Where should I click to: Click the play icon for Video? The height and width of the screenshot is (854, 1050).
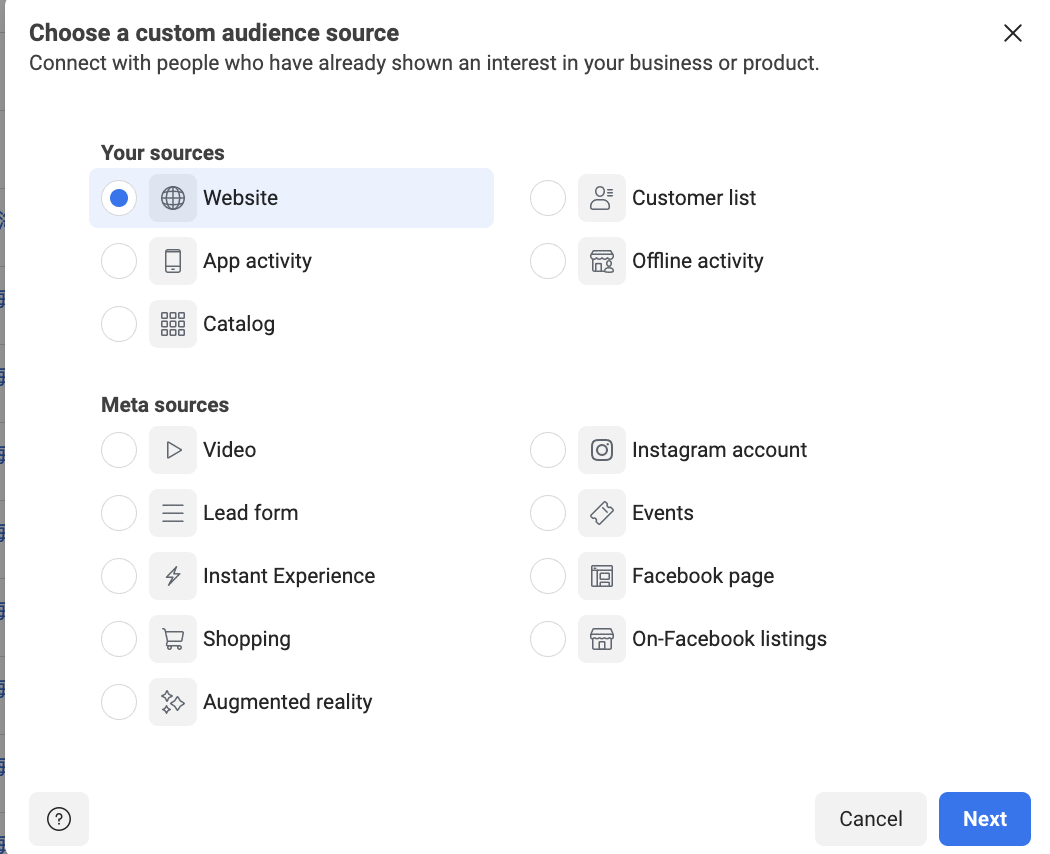click(x=173, y=450)
